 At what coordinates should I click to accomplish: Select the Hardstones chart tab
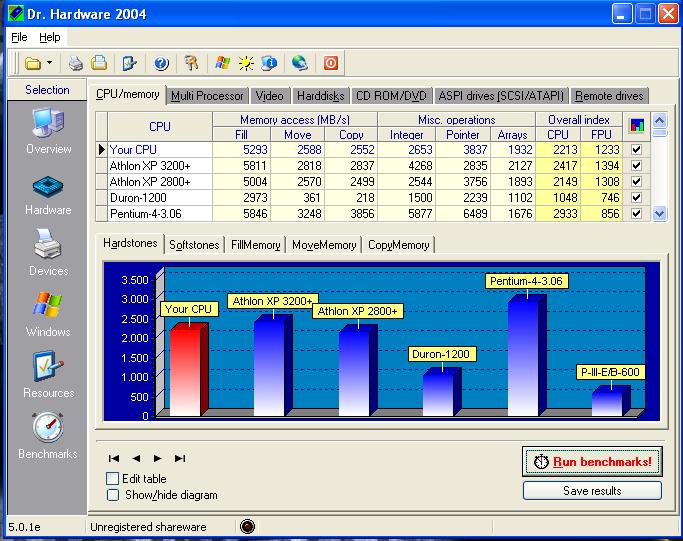(130, 243)
